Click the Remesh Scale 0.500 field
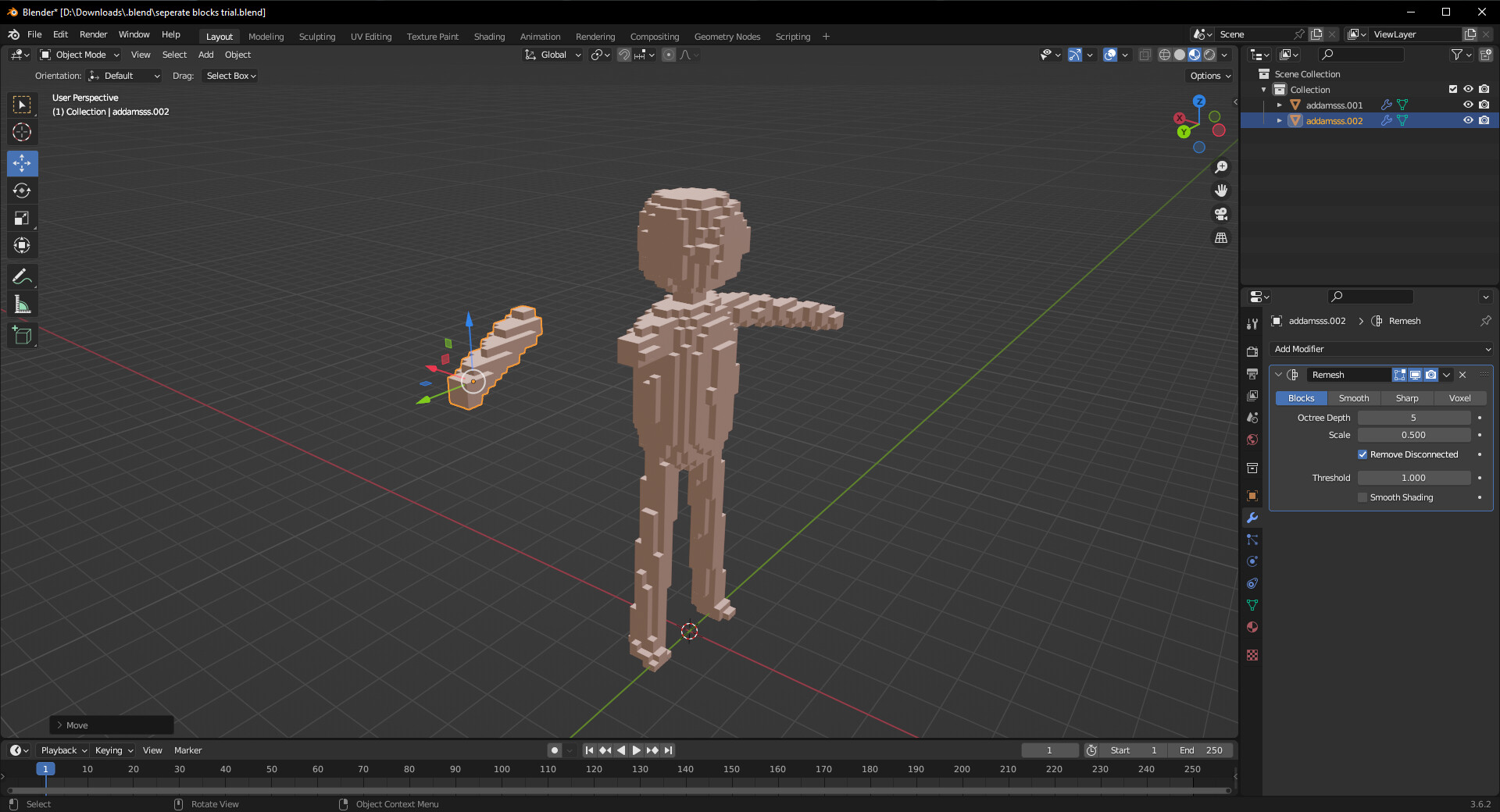The width and height of the screenshot is (1500, 812). click(1414, 435)
